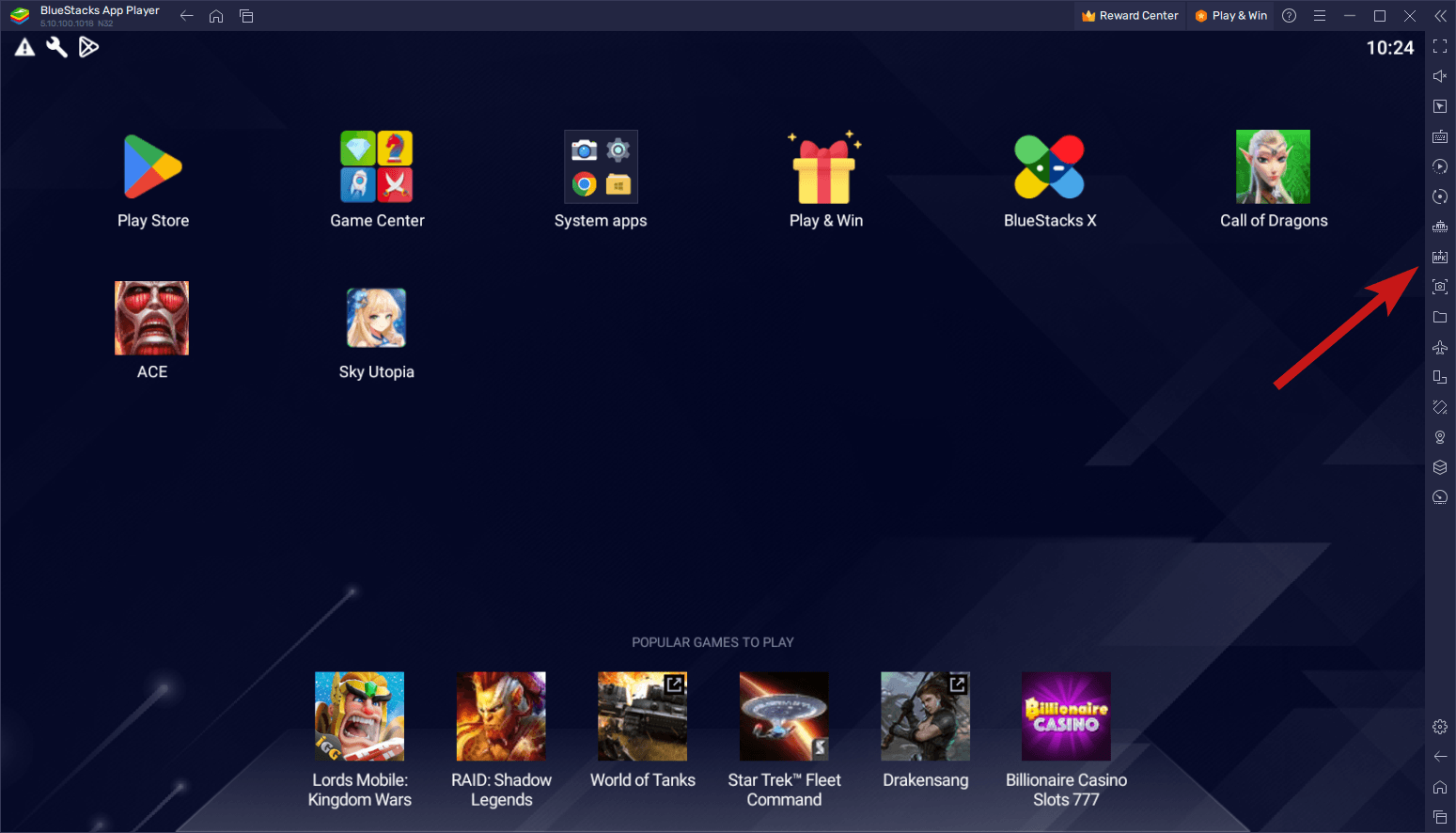Set virtual location with the GPS pin icon
This screenshot has width=1456, height=833.
pos(1440,437)
